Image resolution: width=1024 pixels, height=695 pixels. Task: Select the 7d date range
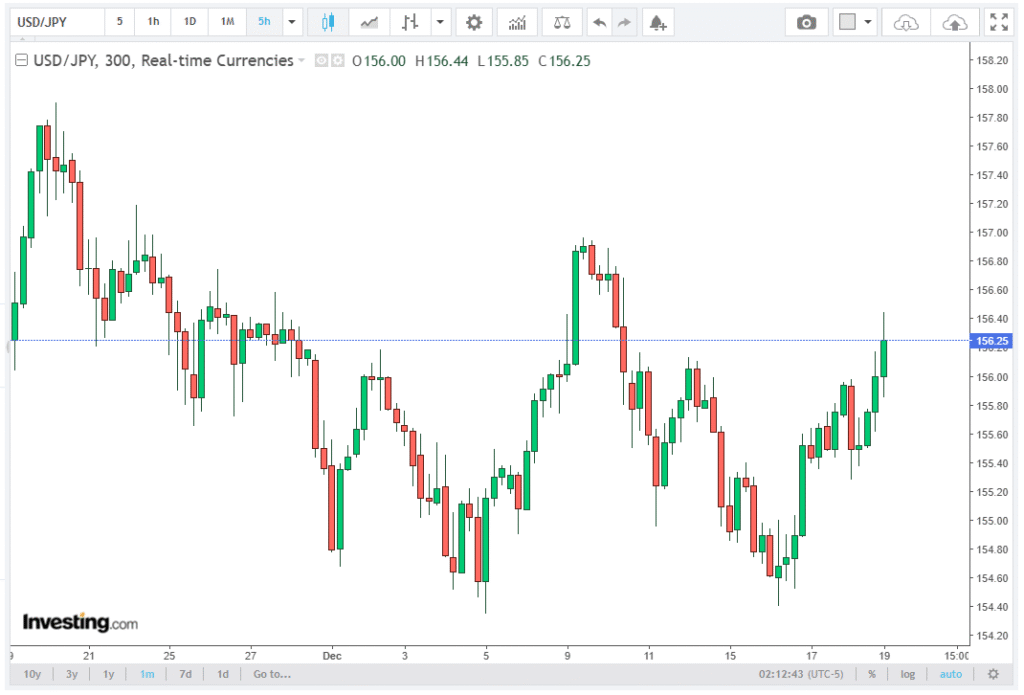(x=185, y=674)
